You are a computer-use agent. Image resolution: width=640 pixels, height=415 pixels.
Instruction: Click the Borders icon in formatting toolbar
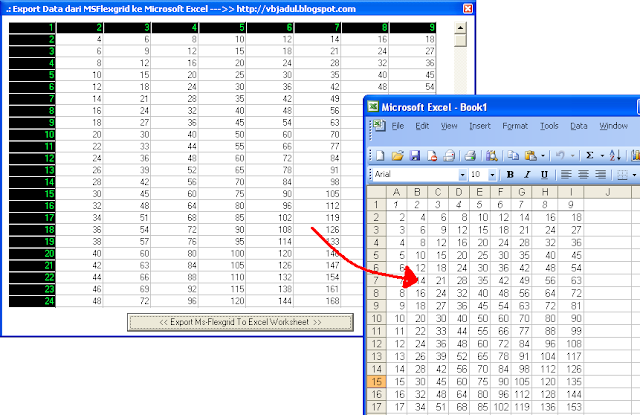click(622, 175)
